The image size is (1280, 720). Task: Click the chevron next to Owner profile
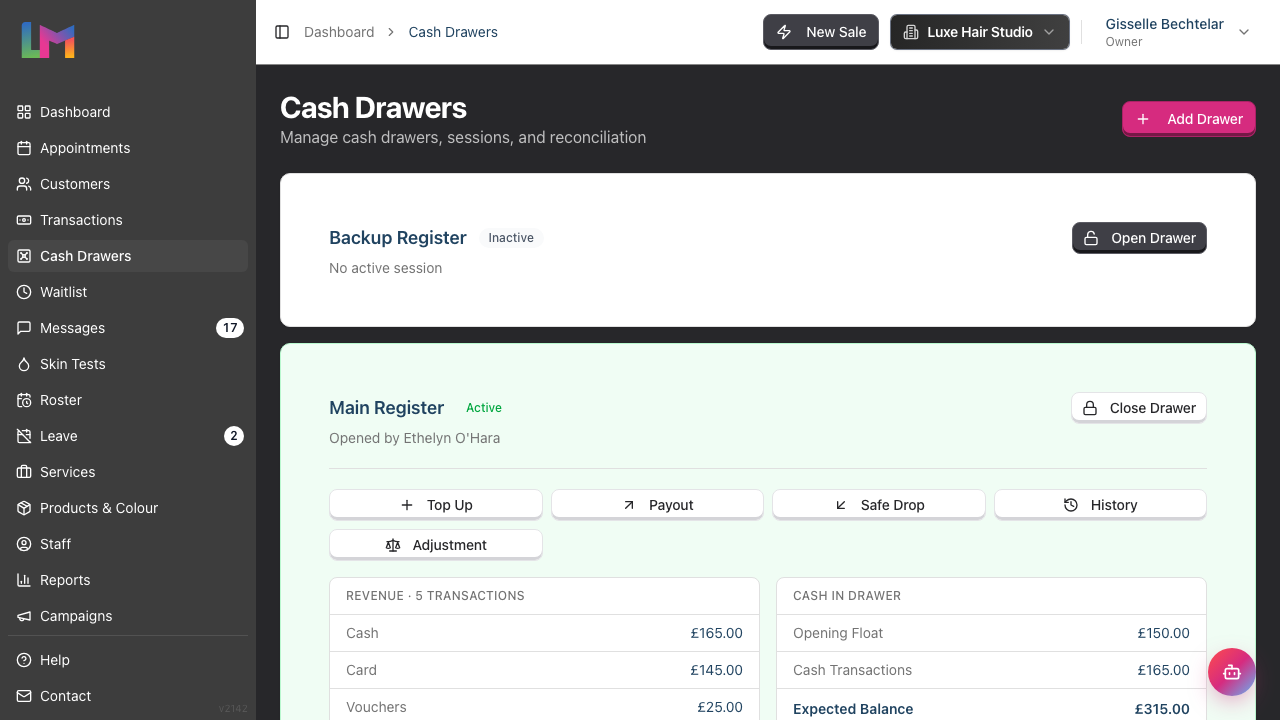1244,32
